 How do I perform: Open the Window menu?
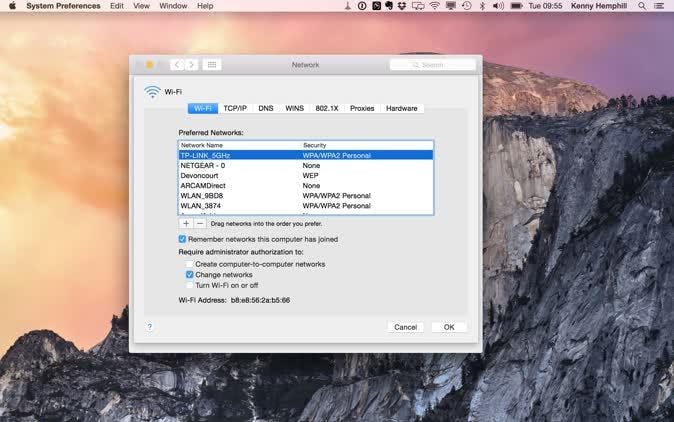(x=173, y=6)
